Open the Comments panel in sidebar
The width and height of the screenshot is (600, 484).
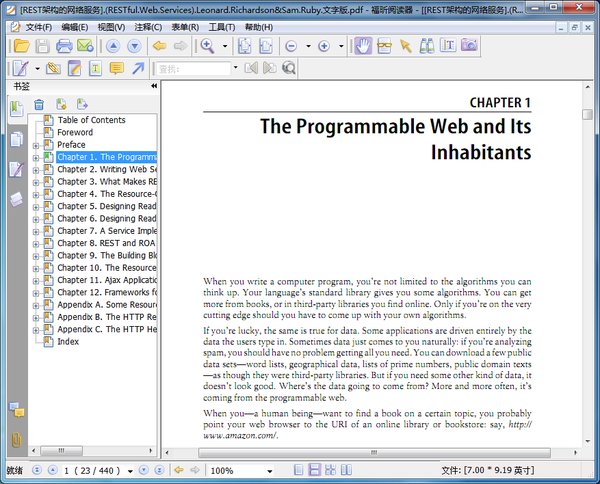[x=16, y=410]
